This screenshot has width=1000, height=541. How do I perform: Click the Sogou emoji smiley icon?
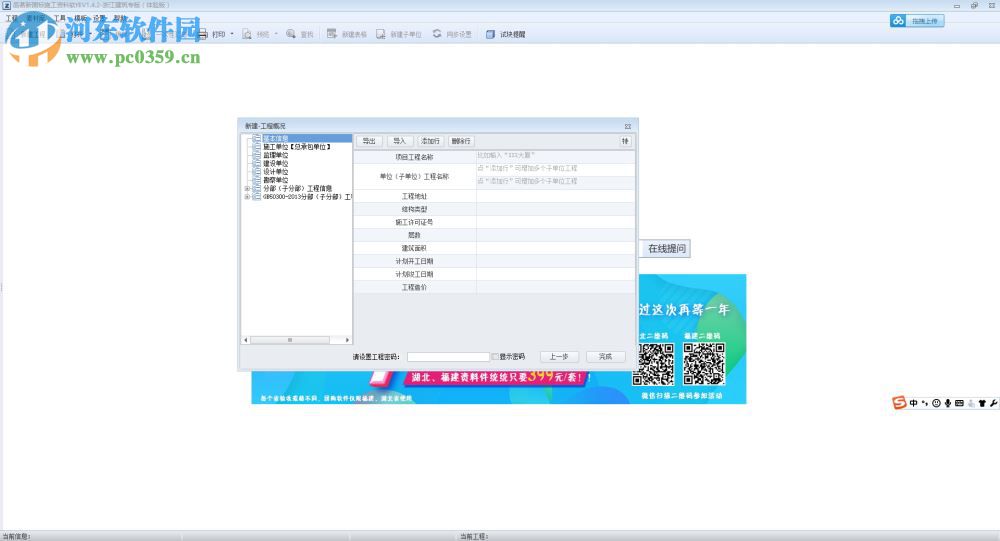click(x=936, y=403)
